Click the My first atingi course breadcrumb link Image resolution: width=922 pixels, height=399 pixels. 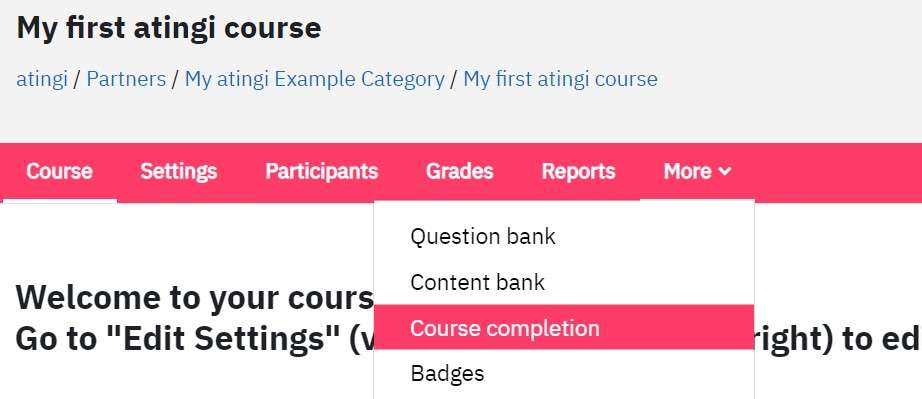[560, 79]
